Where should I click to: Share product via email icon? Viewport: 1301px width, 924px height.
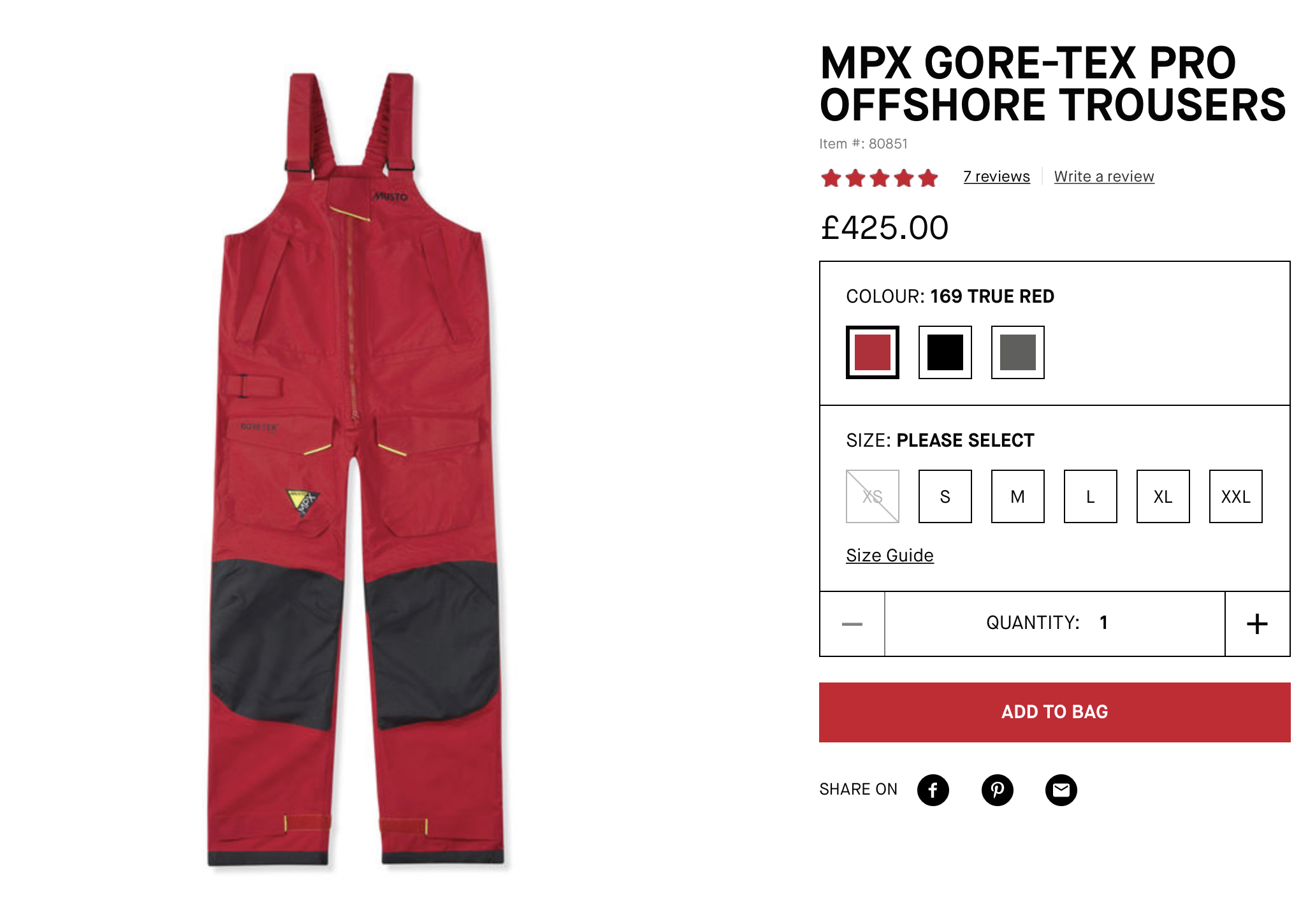[x=1061, y=790]
